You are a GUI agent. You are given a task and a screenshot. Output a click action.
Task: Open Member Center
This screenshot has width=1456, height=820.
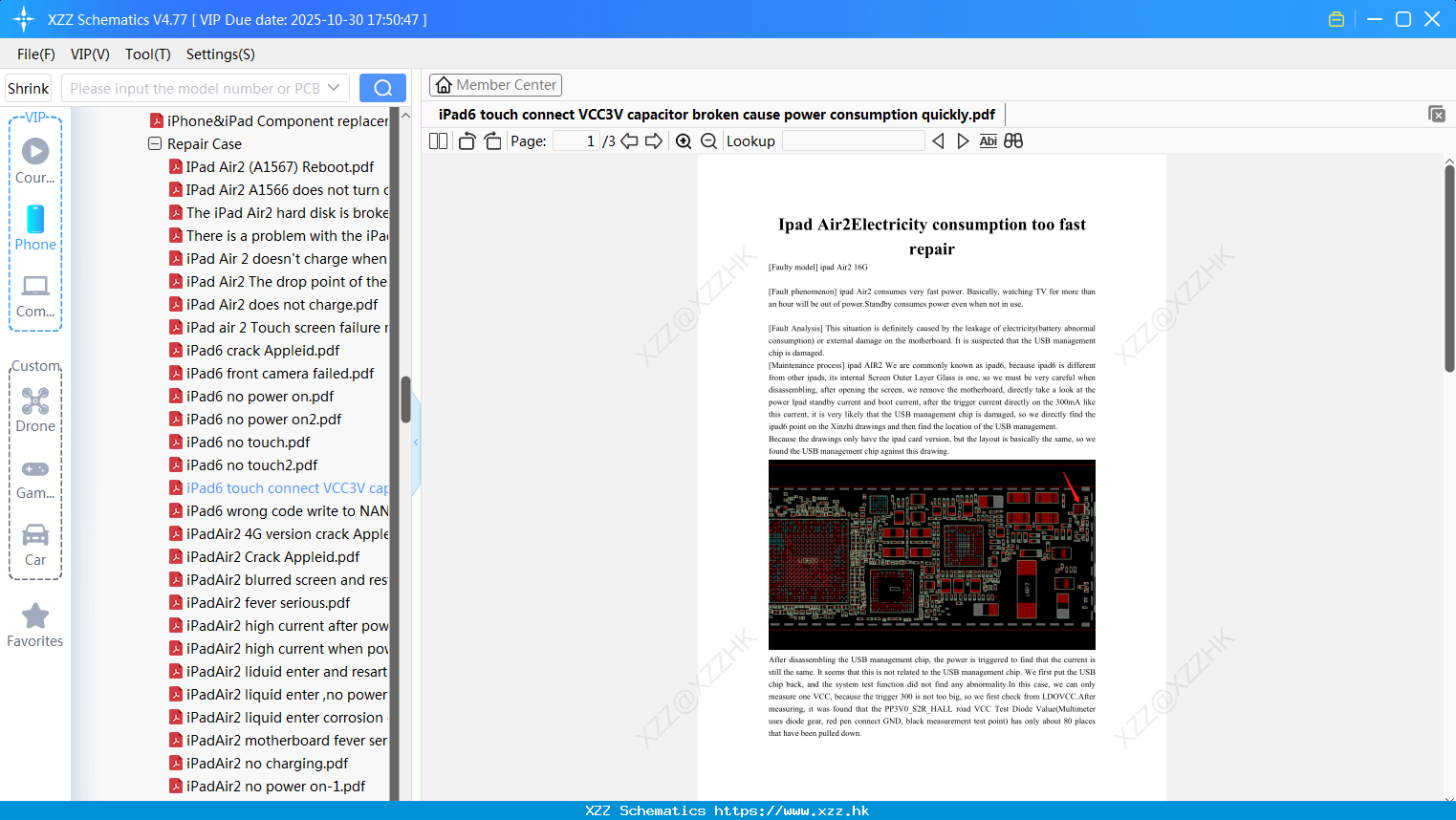(x=495, y=85)
